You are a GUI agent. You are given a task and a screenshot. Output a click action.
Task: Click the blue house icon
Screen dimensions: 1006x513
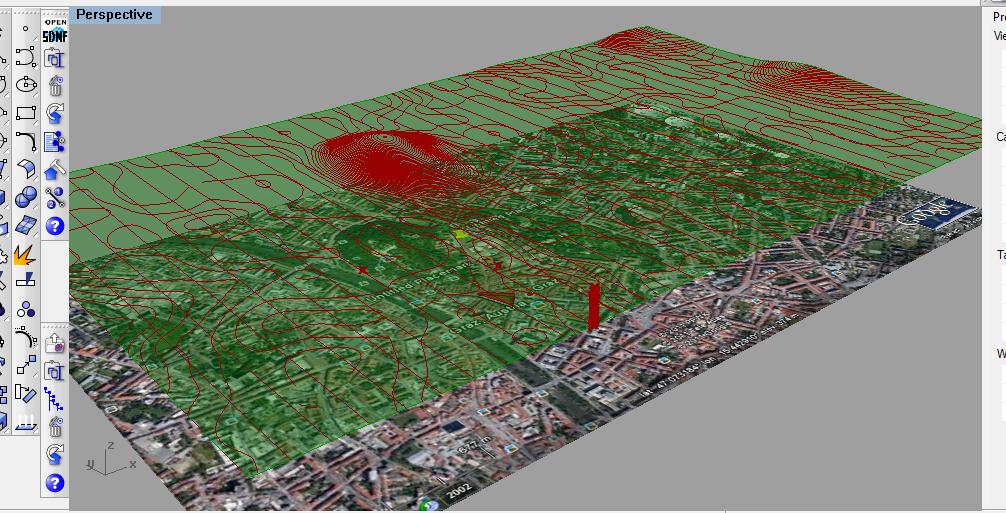pyautogui.click(x=54, y=169)
